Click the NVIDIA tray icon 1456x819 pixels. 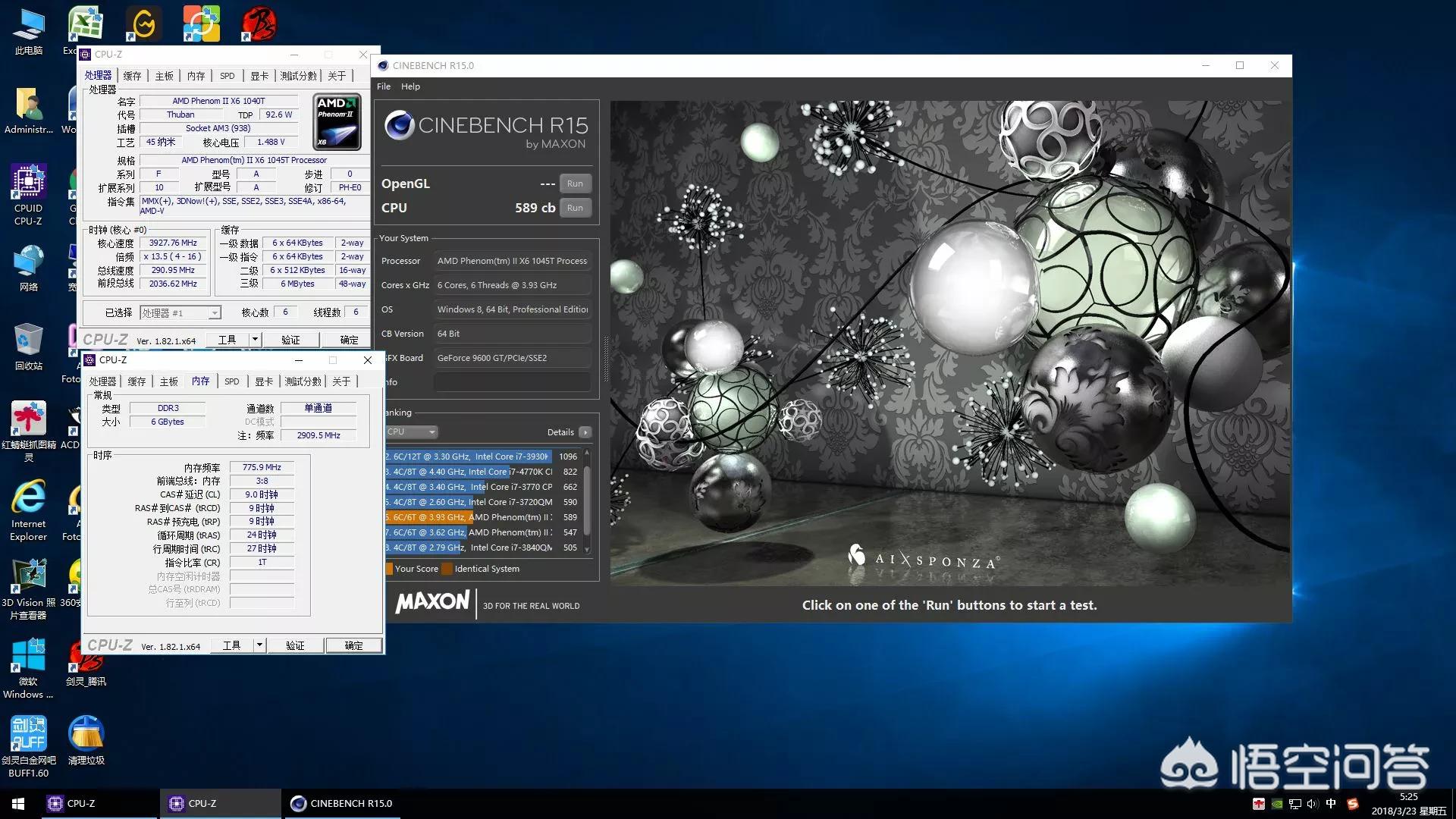(x=1277, y=804)
